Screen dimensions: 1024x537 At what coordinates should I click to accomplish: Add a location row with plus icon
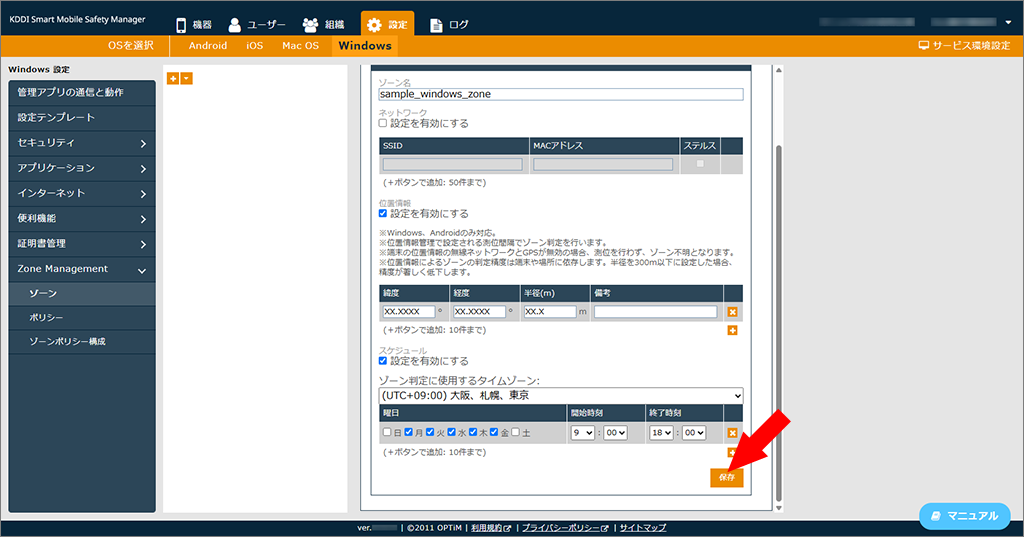pos(732,331)
